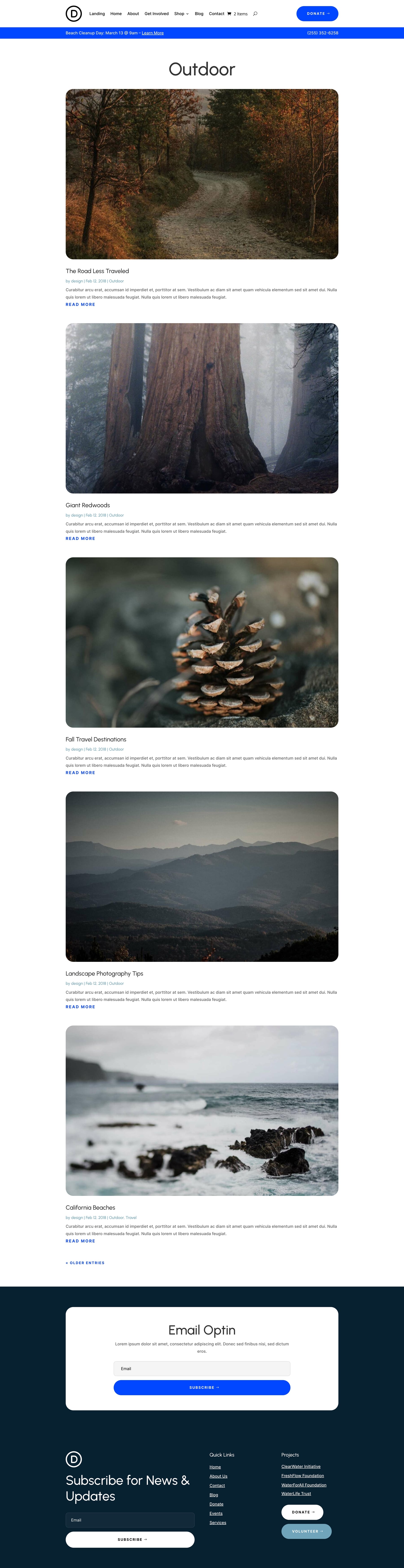404x1568 pixels.
Task: Open the forest road post image
Action: [x=202, y=174]
